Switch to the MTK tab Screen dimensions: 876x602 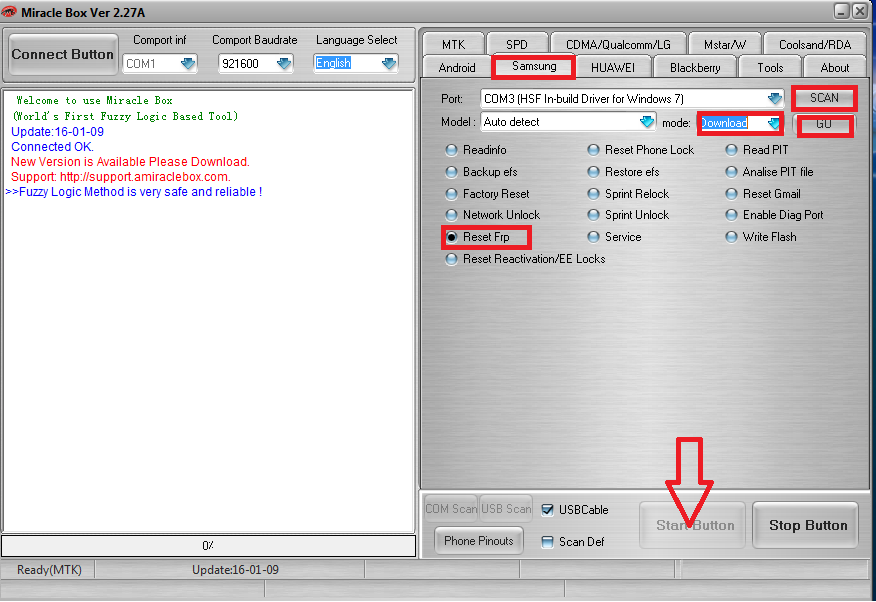click(453, 45)
